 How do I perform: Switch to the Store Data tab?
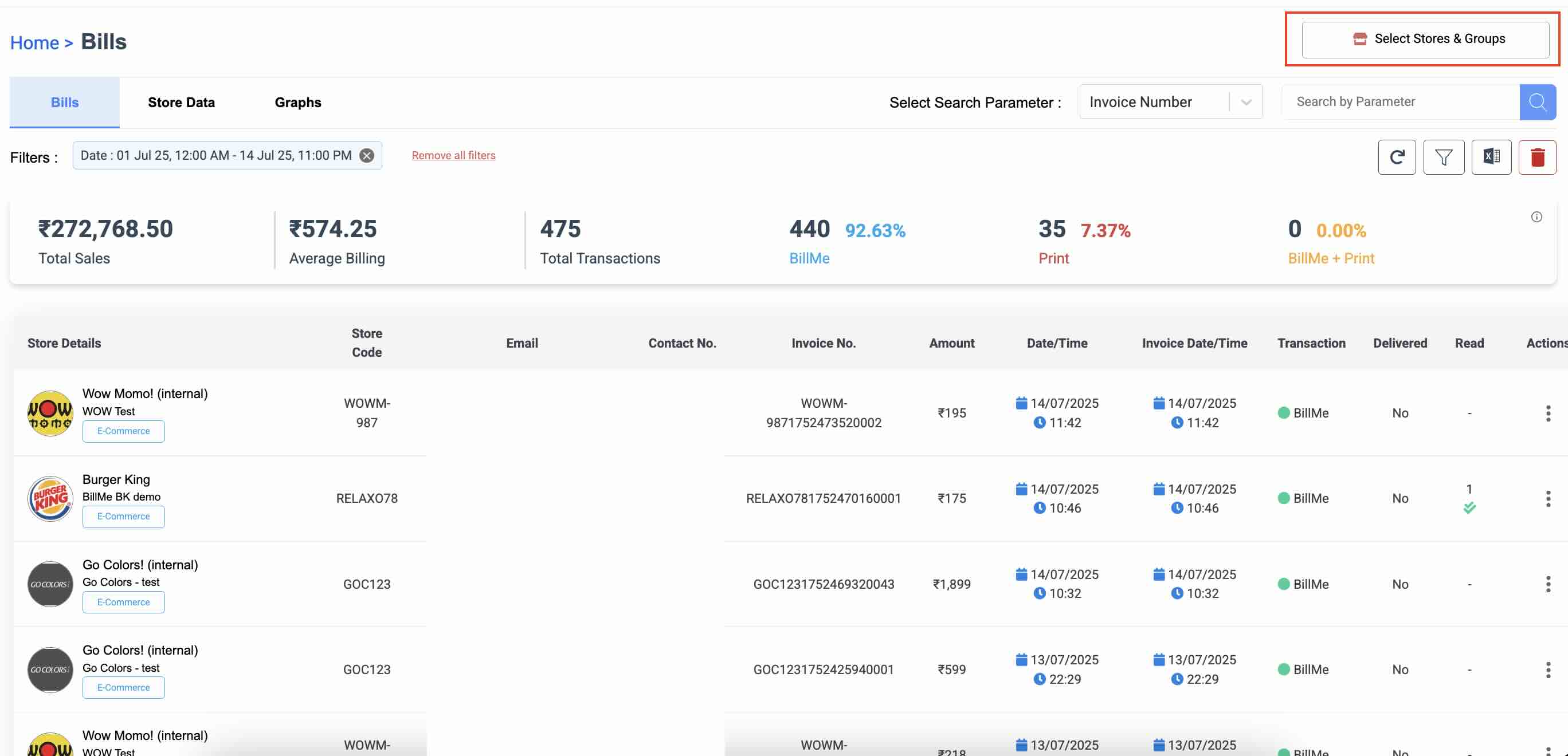coord(181,102)
